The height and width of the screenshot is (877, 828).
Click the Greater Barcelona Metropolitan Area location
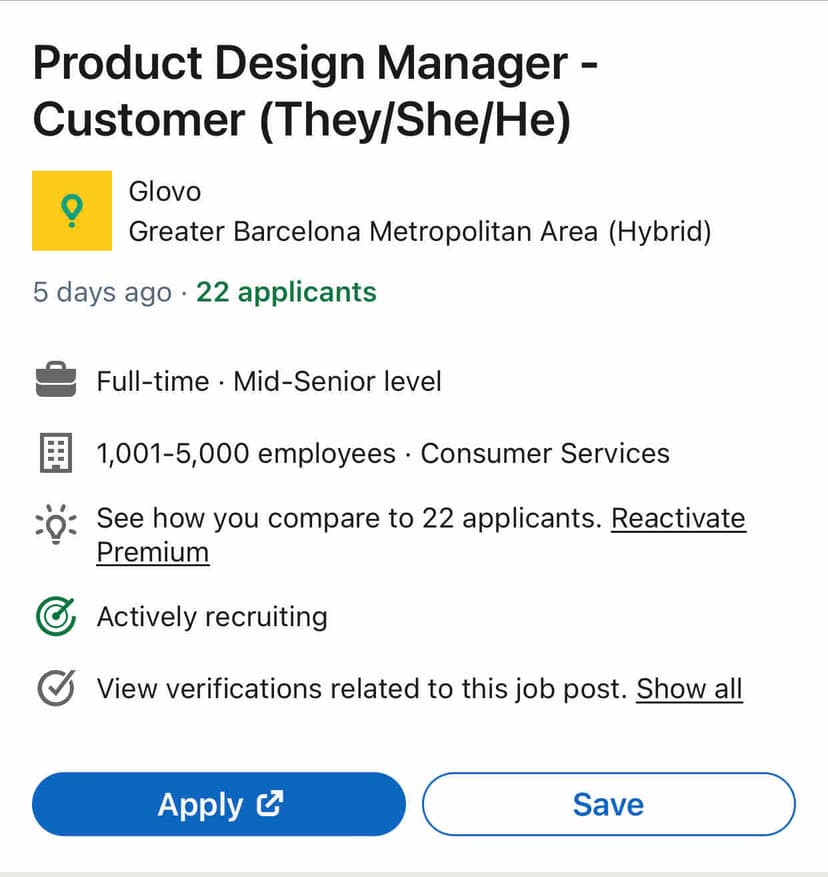pos(420,232)
